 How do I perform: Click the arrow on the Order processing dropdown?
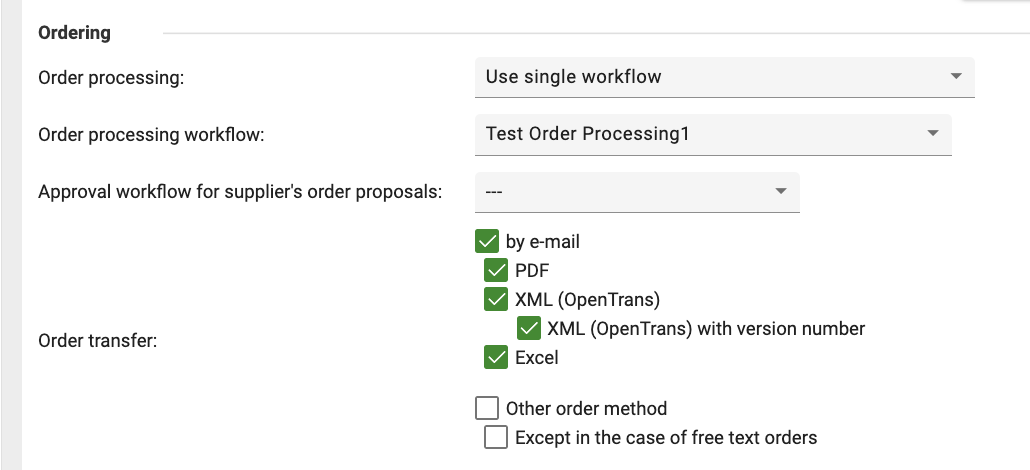[x=956, y=77]
